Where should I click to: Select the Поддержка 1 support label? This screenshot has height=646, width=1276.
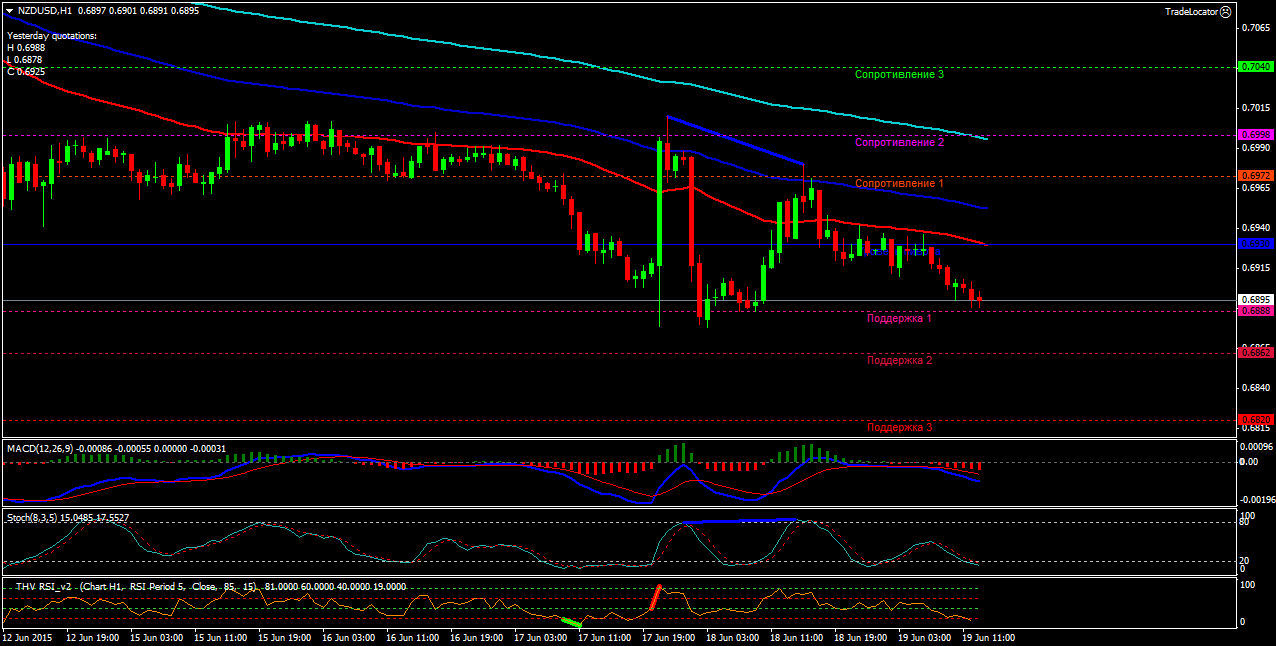tap(899, 318)
